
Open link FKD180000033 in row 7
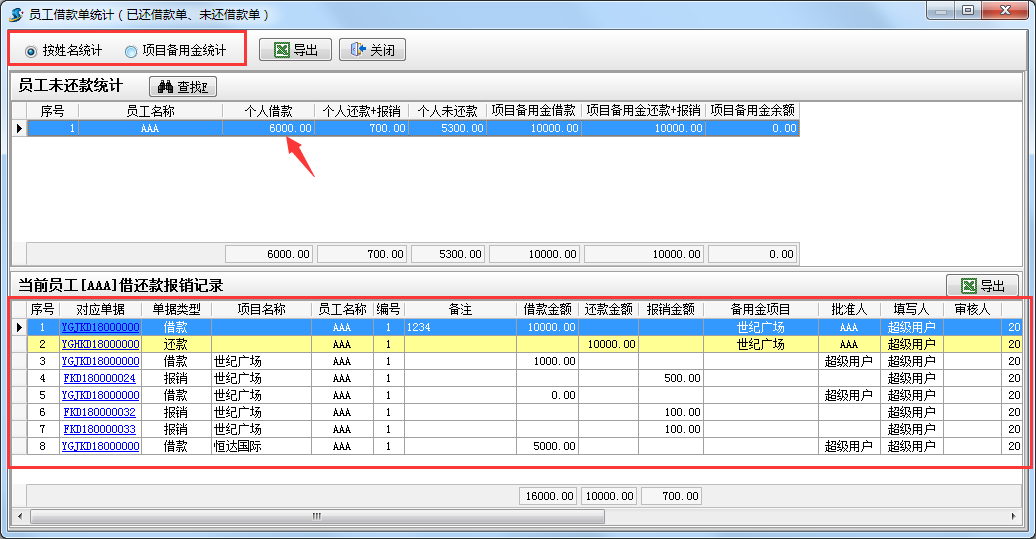100,429
